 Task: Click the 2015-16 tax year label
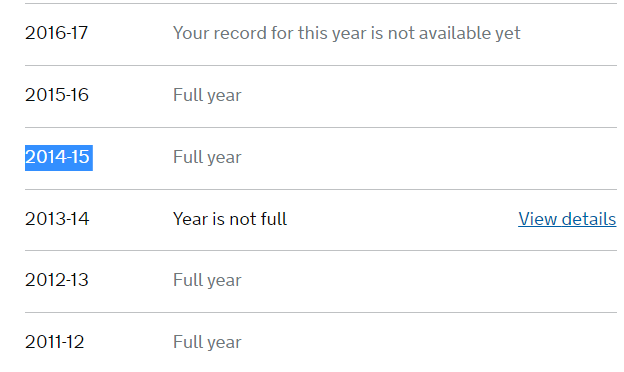click(57, 95)
